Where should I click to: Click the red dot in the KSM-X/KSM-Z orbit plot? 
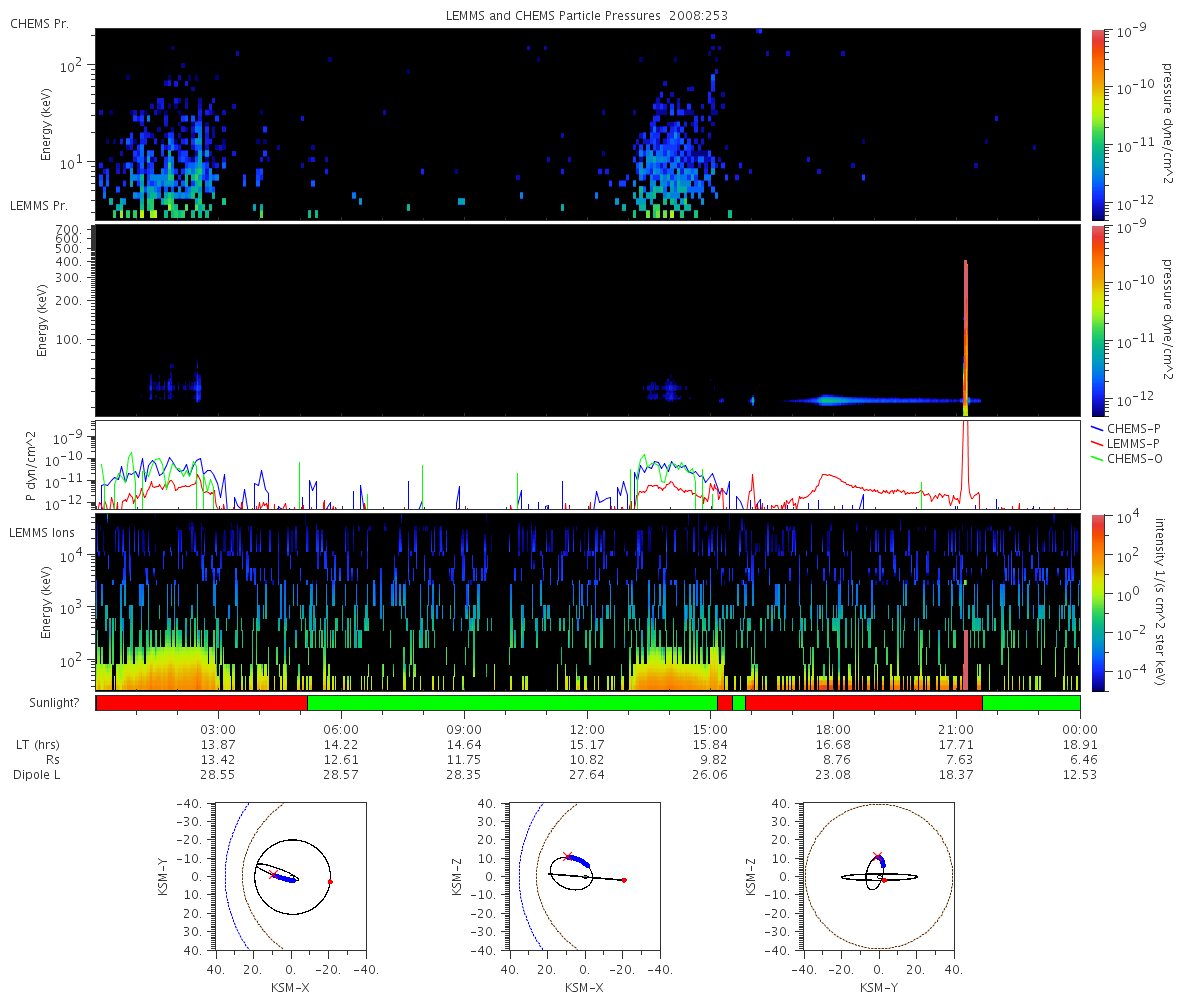[624, 880]
